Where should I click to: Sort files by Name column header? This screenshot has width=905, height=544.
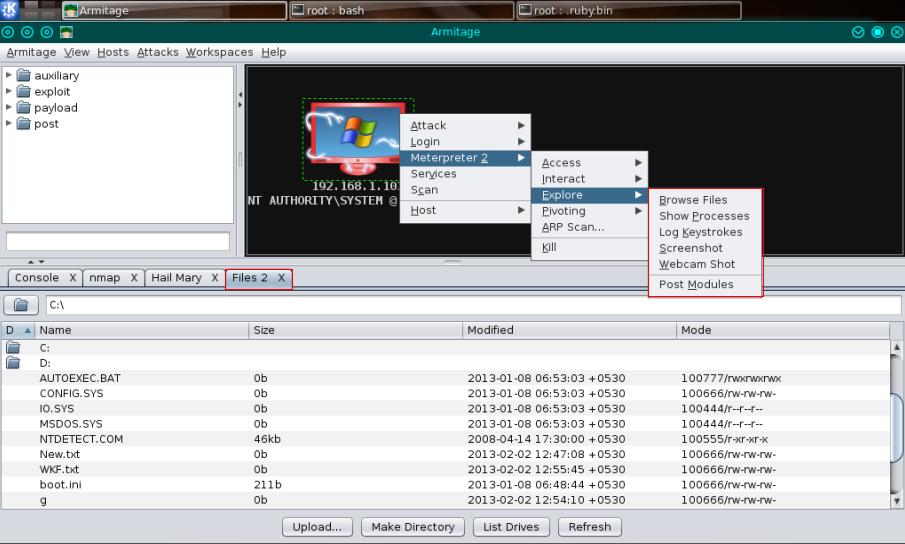[141, 330]
